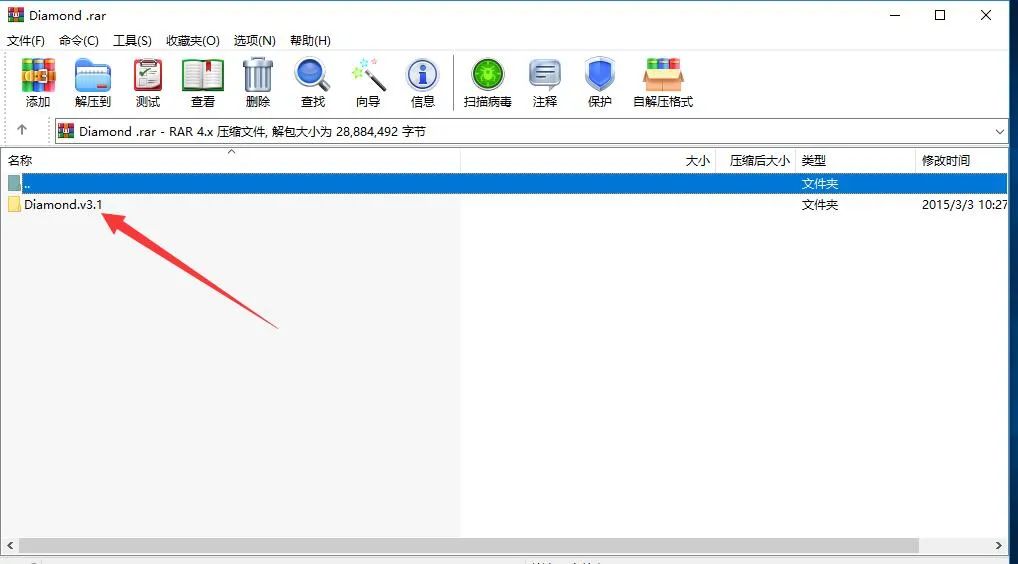
Task: Sort by Name (名称) column header
Action: [x=230, y=160]
